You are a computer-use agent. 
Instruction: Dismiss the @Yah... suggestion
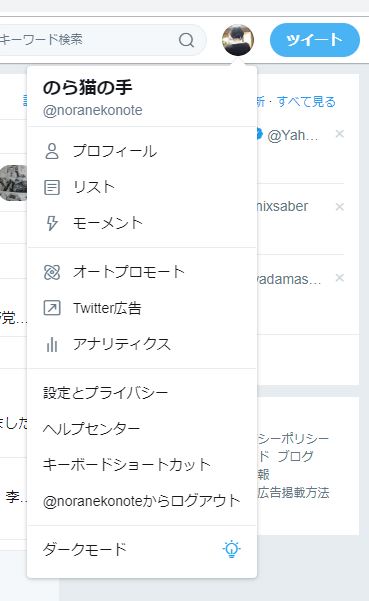339,134
